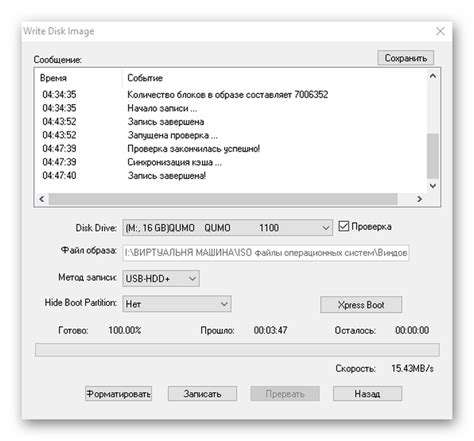Click the elapsed time 00:03:47

pyautogui.click(x=270, y=330)
